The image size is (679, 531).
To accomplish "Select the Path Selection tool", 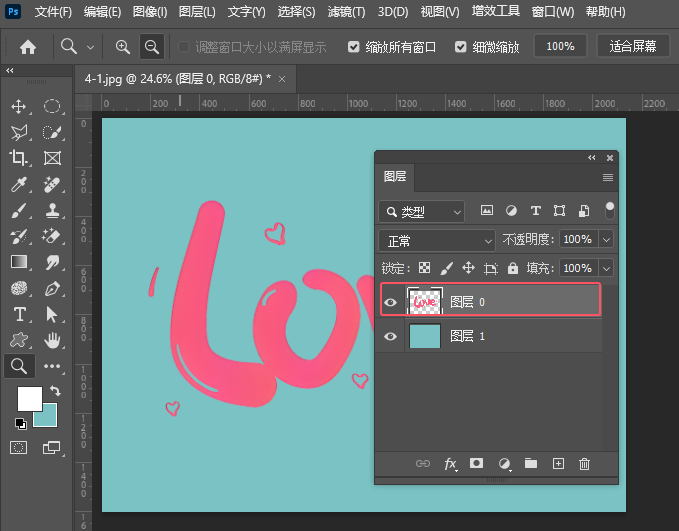I will [52, 314].
